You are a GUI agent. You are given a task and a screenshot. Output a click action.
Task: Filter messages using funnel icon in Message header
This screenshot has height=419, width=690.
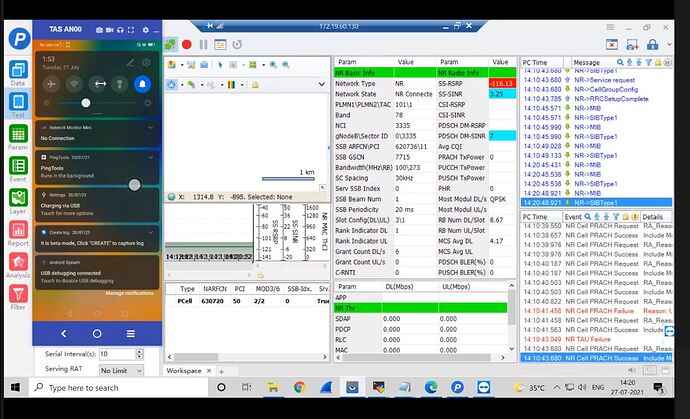649,62
